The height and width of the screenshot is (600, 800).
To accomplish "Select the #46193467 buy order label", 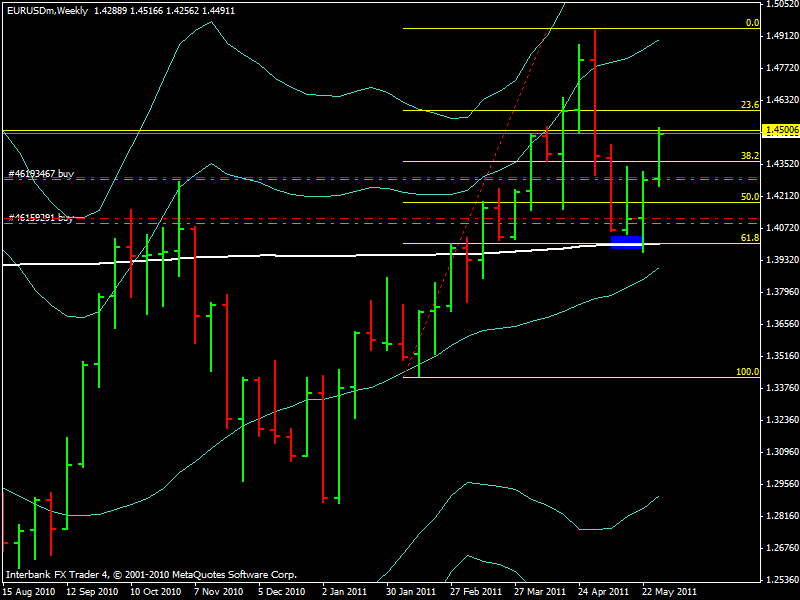I will pyautogui.click(x=40, y=174).
